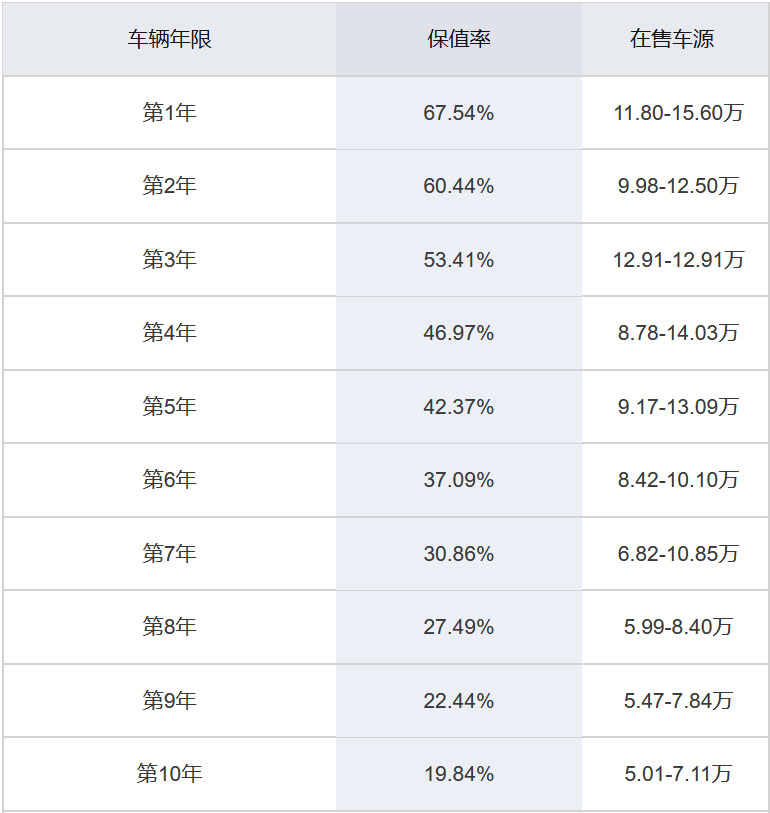This screenshot has width=770, height=813.
Task: Open the 8.42-10.10万 listings link
Action: tap(678, 480)
